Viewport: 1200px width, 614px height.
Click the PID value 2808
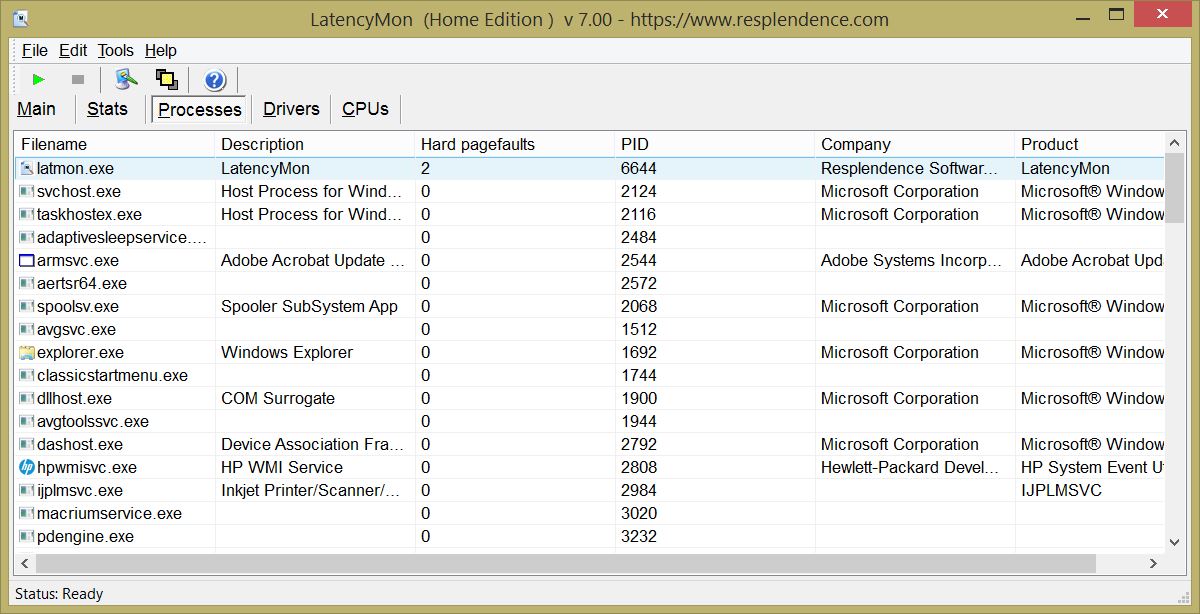(x=639, y=468)
